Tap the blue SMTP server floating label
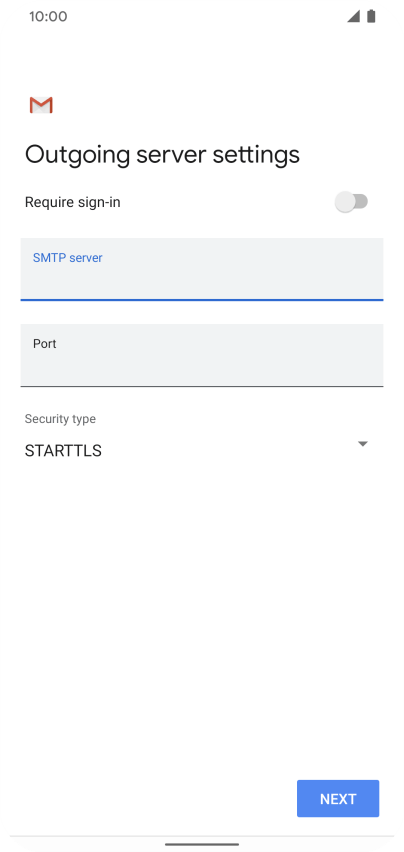This screenshot has height=852, width=404. point(68,258)
